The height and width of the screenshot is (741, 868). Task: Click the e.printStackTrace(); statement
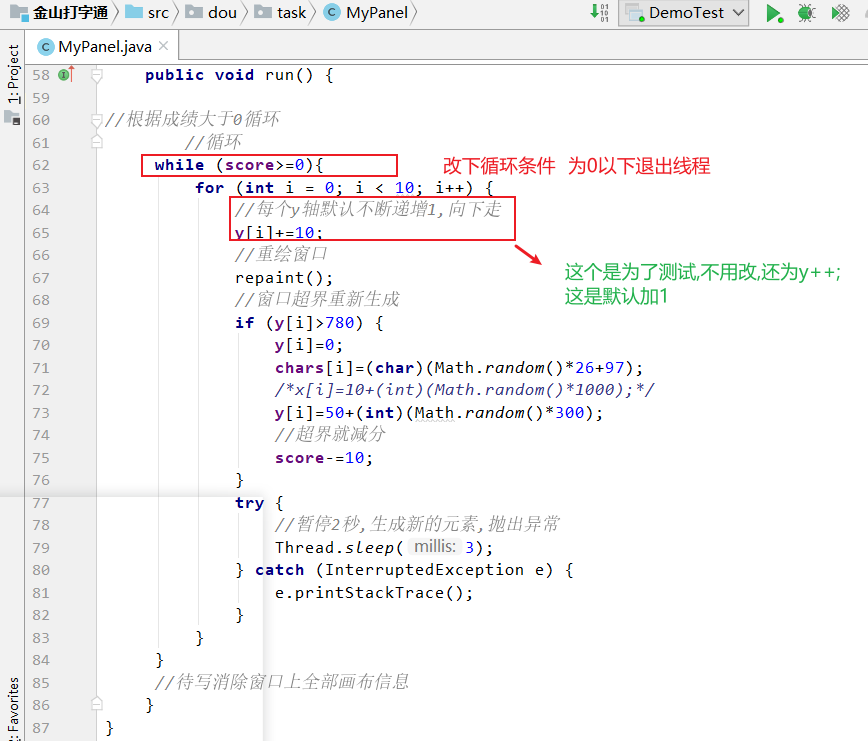pyautogui.click(x=374, y=593)
